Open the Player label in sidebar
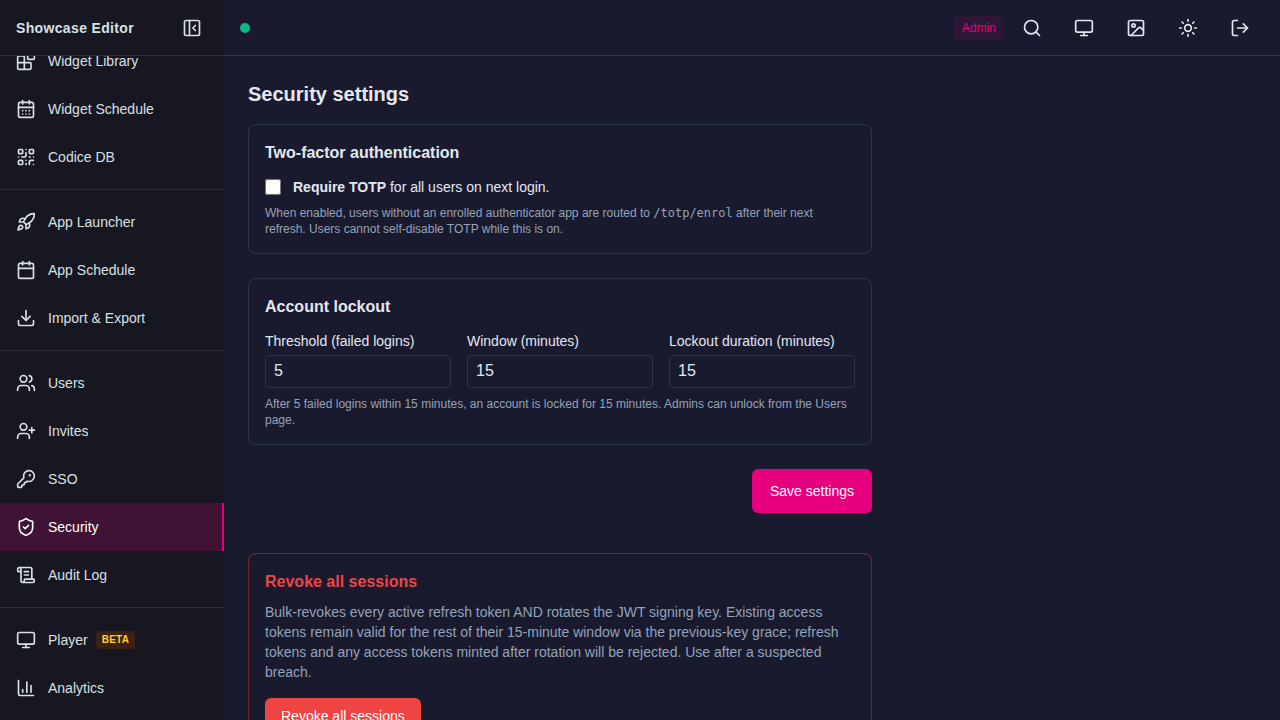 click(x=68, y=640)
